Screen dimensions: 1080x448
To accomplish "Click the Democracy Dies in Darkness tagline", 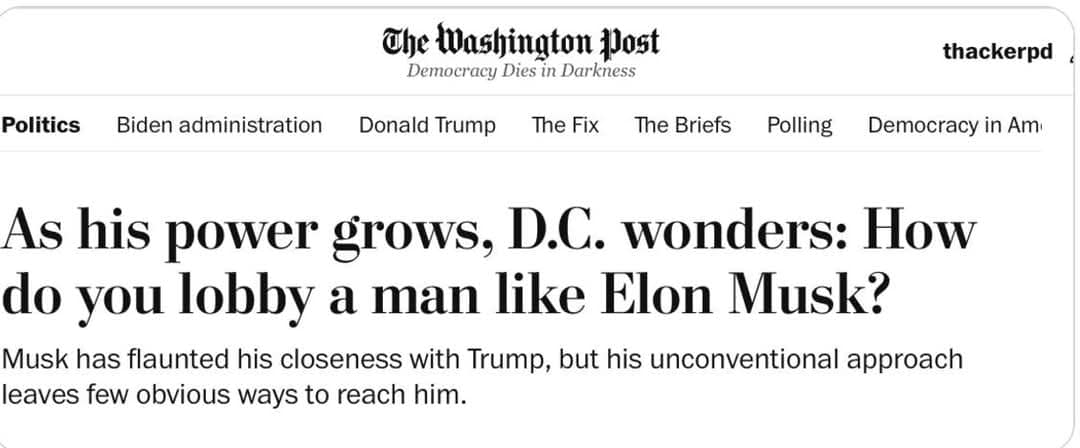I will pos(521,71).
